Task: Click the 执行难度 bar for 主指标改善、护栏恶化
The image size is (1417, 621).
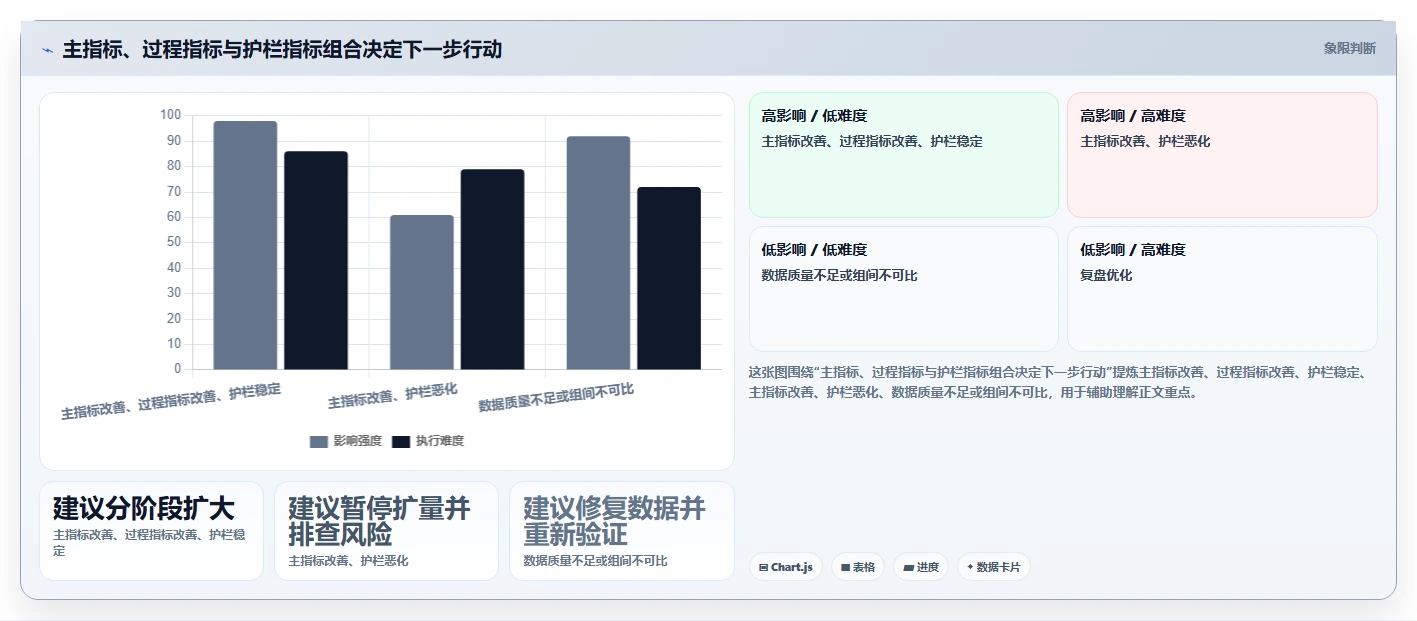Action: point(492,269)
